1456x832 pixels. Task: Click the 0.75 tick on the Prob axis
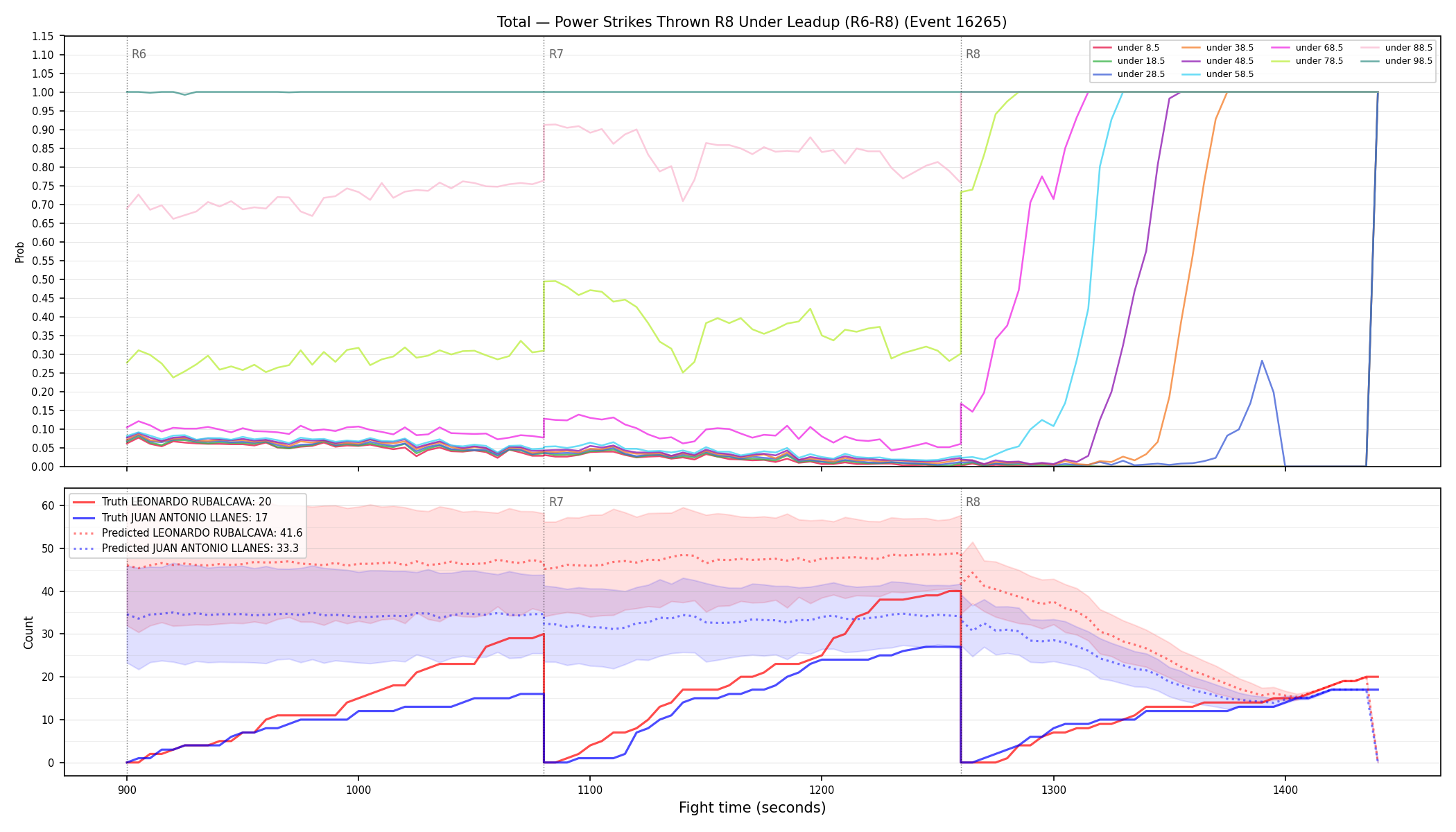tap(43, 186)
